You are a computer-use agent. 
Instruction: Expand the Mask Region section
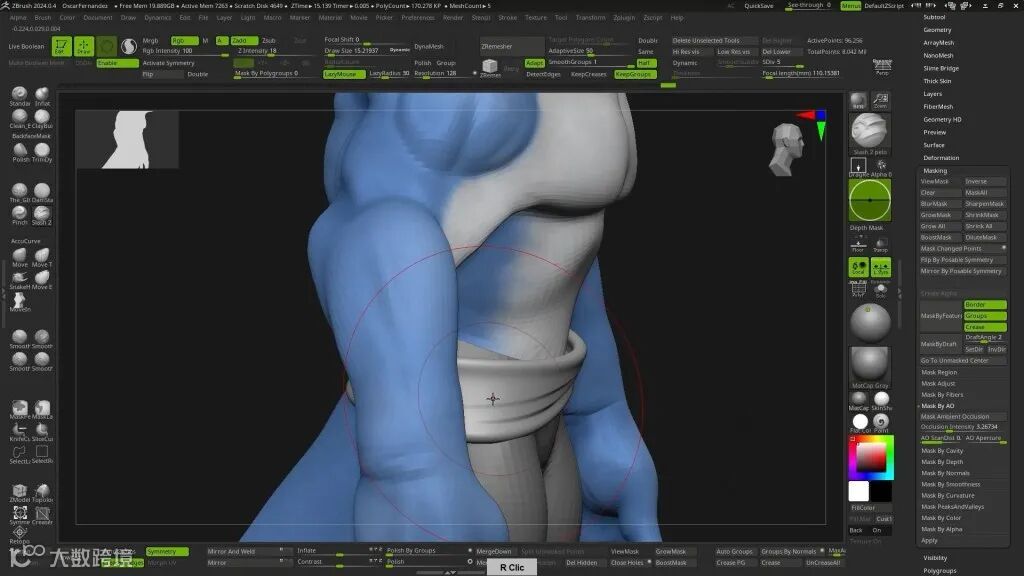point(939,372)
